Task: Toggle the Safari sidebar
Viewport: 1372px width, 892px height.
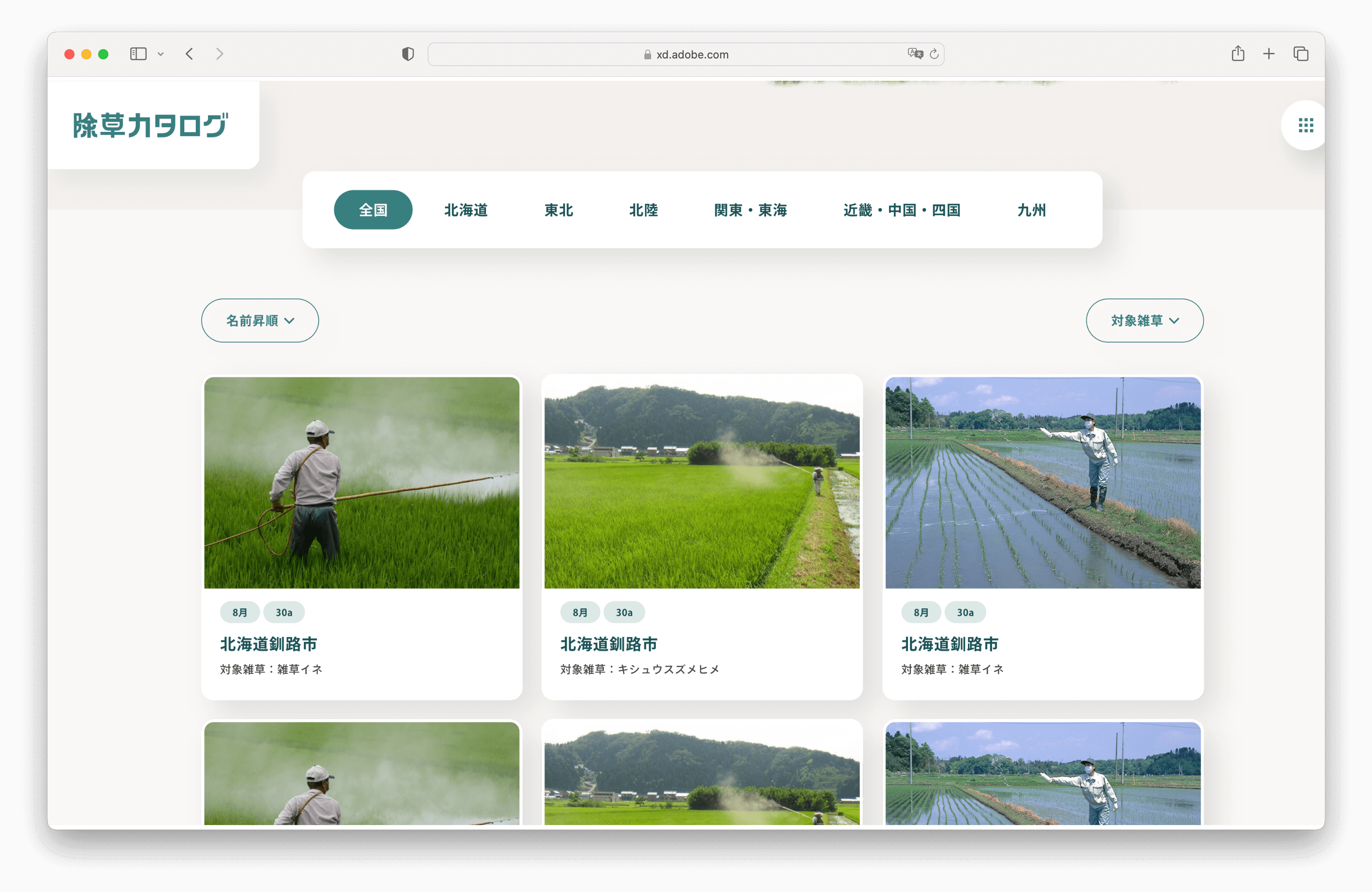Action: 138,54
